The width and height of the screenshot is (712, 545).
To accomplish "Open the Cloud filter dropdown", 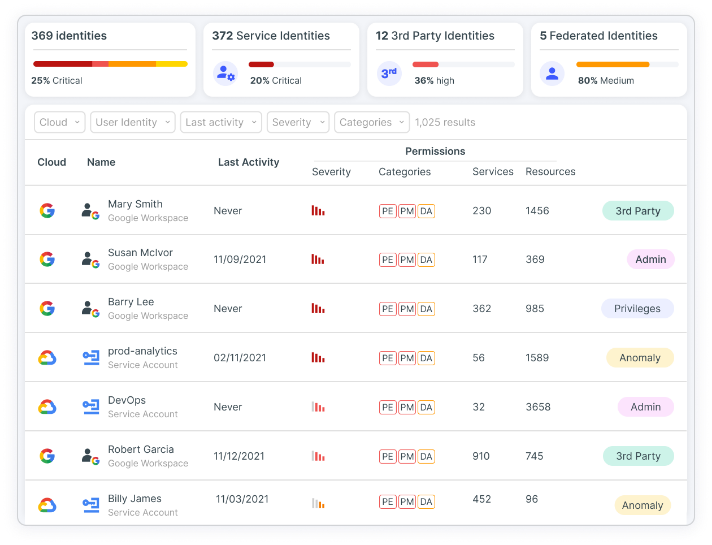I will point(60,122).
